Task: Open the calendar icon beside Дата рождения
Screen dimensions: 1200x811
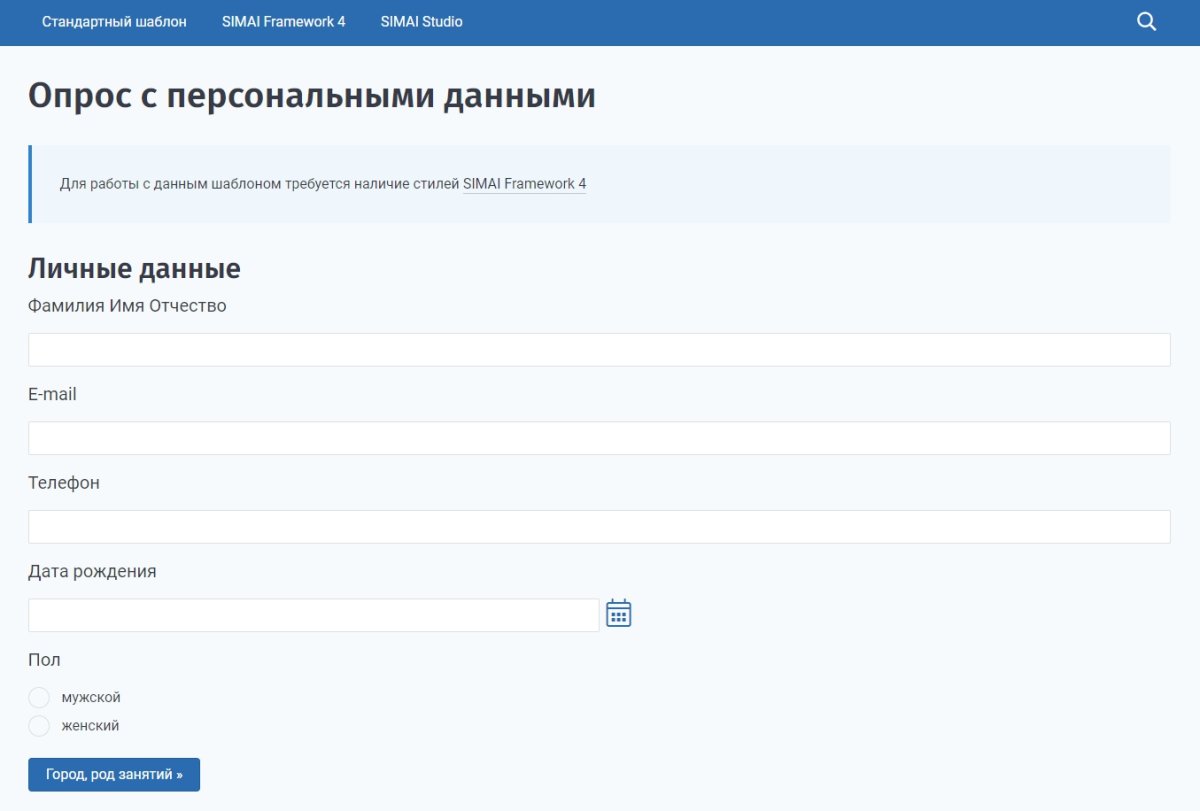Action: click(619, 613)
